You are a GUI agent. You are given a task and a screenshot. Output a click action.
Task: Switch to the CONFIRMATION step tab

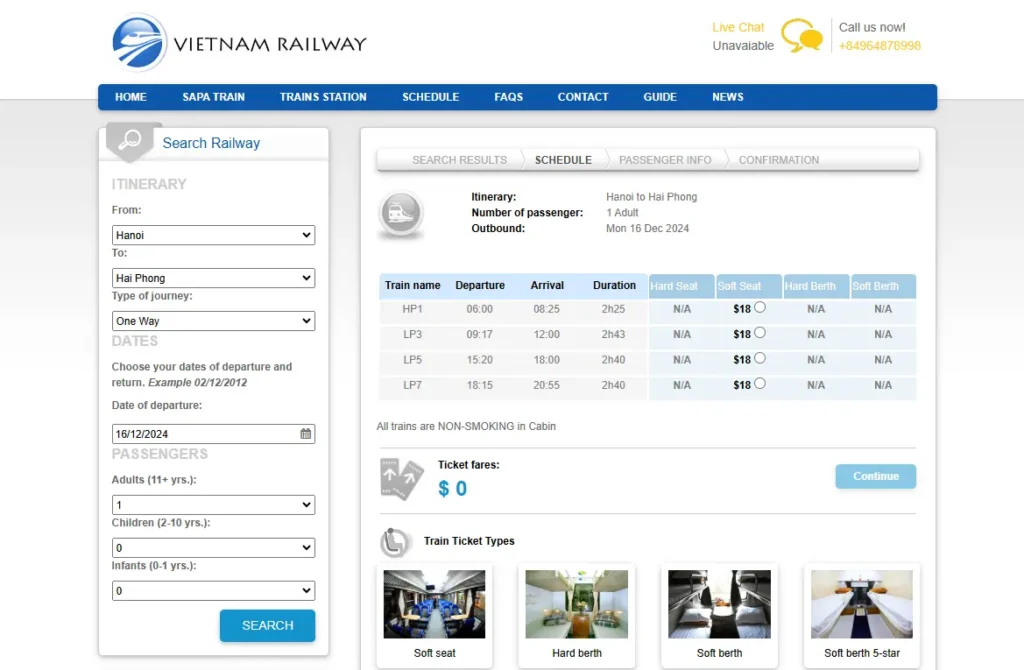(x=778, y=160)
